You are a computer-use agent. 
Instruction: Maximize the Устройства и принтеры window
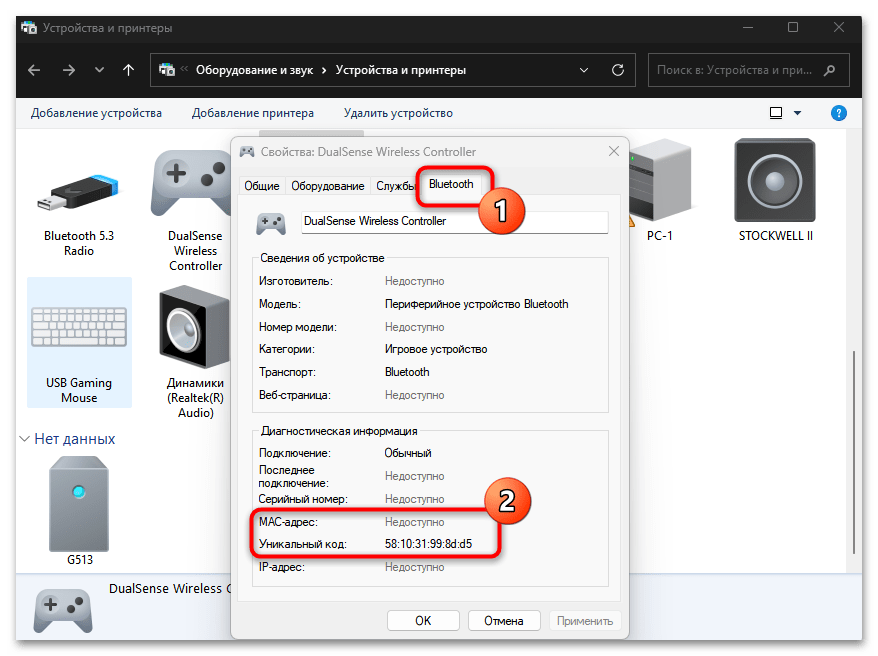click(x=793, y=27)
